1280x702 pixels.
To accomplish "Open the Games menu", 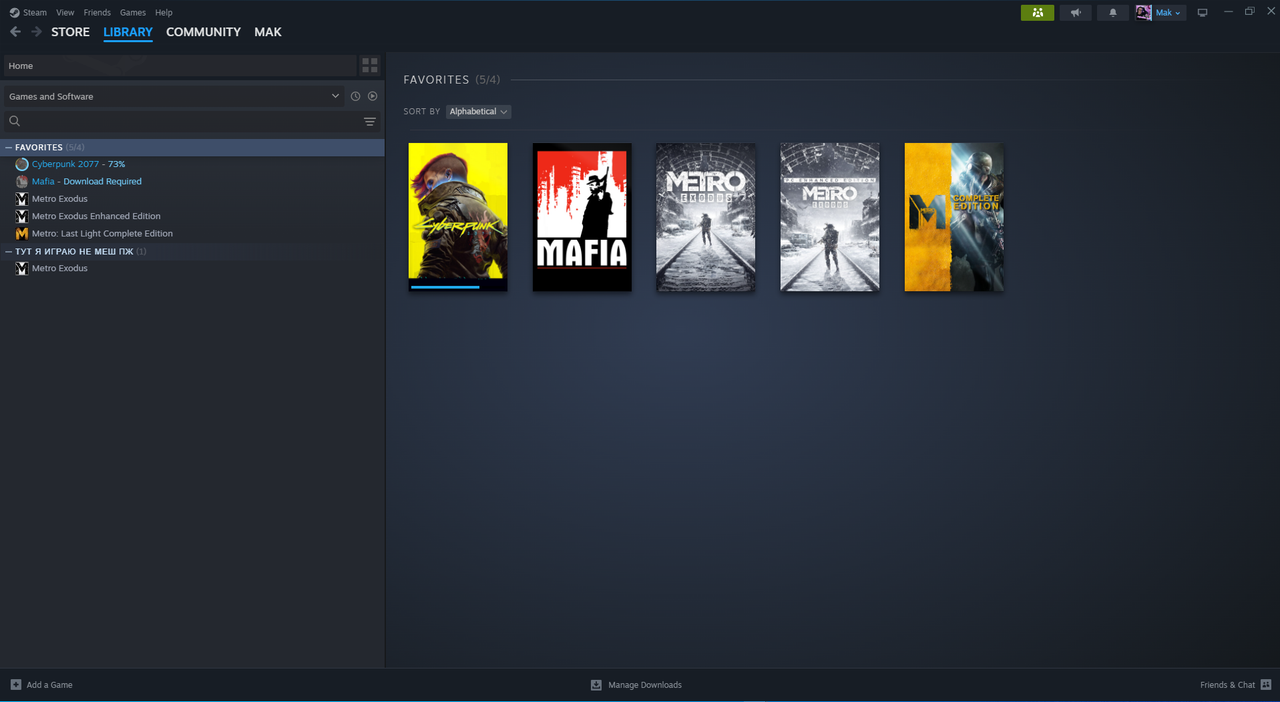I will [x=132, y=13].
